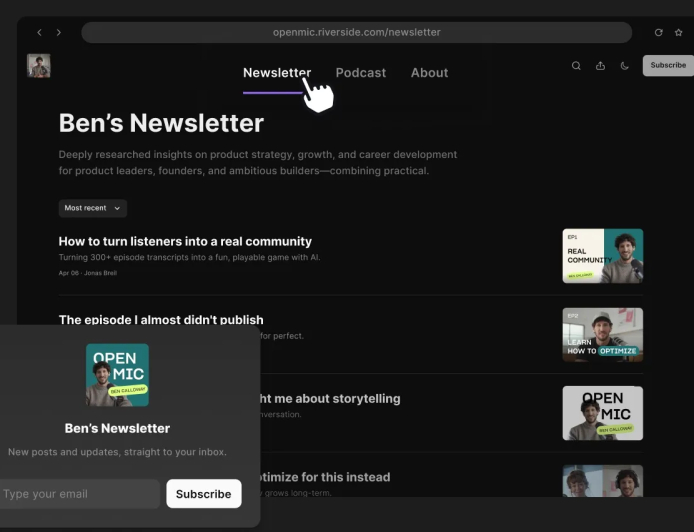Click the 'Apr 08 · Jonas Breil' byline
Image resolution: width=694 pixels, height=532 pixels.
[x=88, y=273]
